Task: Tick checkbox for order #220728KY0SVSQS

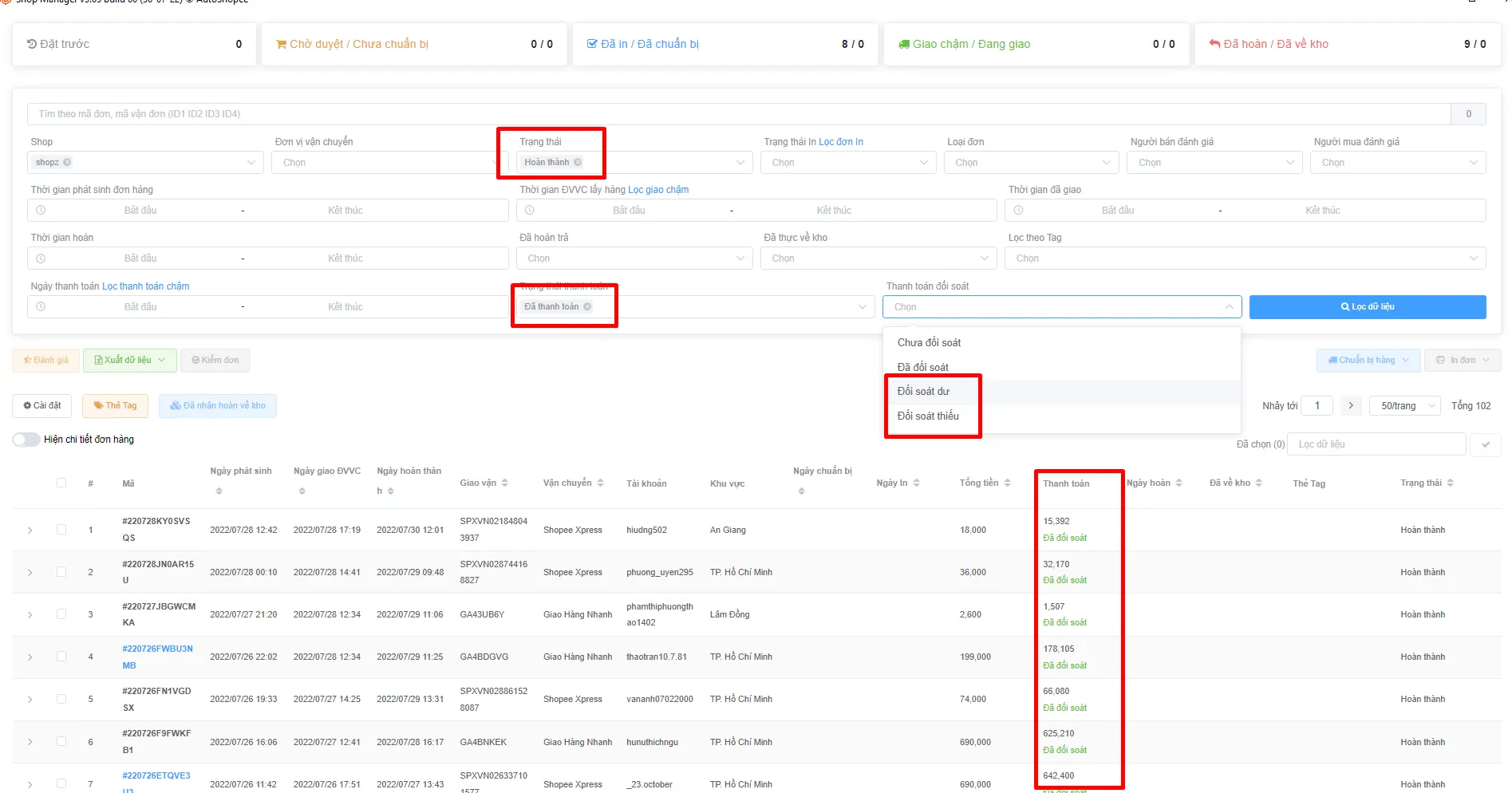Action: click(x=61, y=529)
